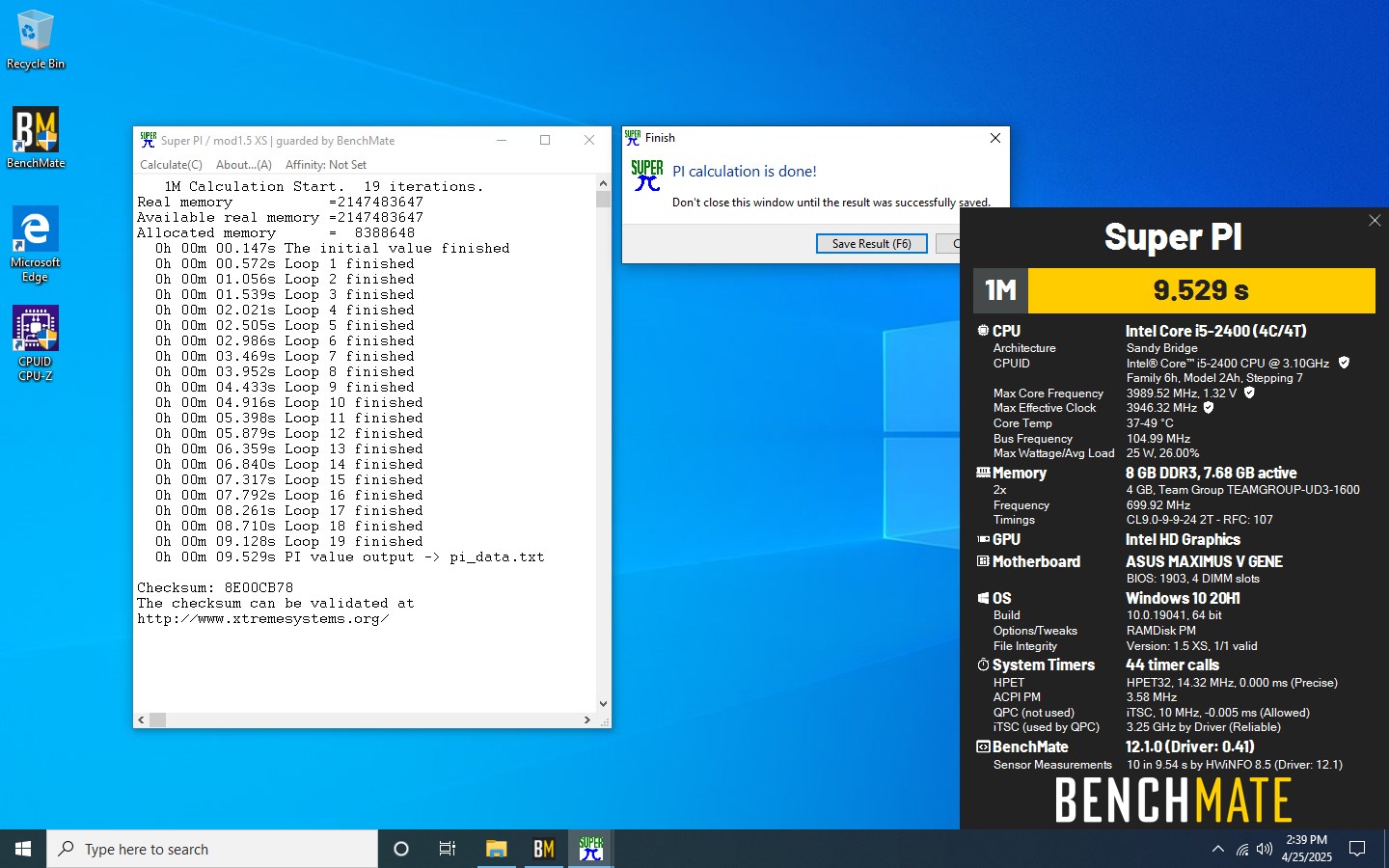Close the Super PI mod1.5 XS window

click(x=589, y=140)
